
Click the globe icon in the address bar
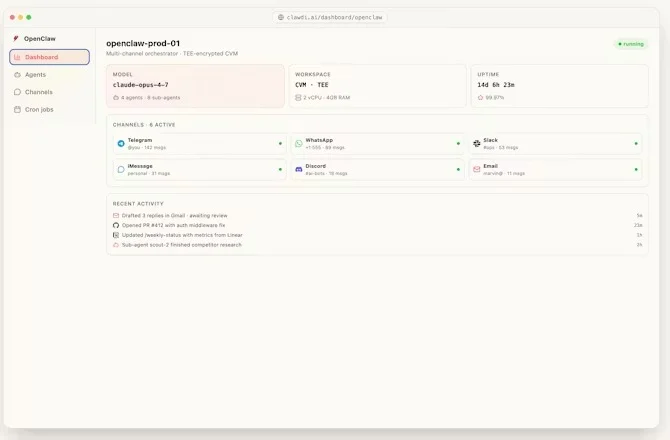281,18
